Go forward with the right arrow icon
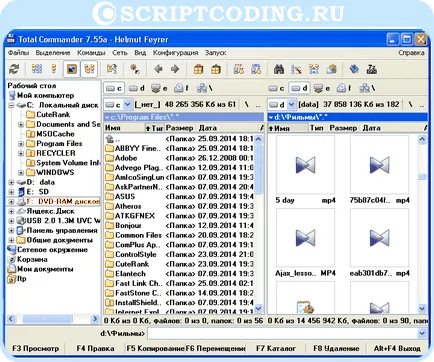 pos(175,69)
